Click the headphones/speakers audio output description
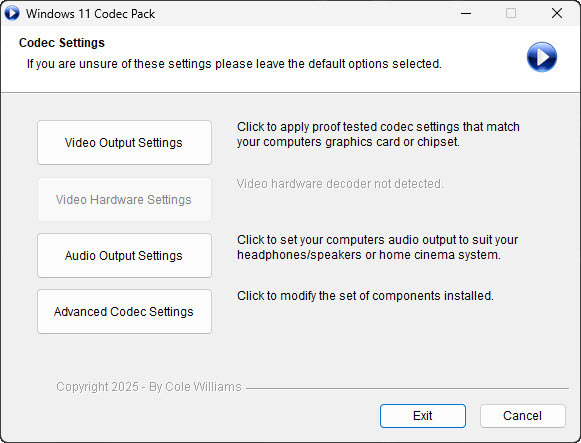The height and width of the screenshot is (443, 581). (x=378, y=247)
